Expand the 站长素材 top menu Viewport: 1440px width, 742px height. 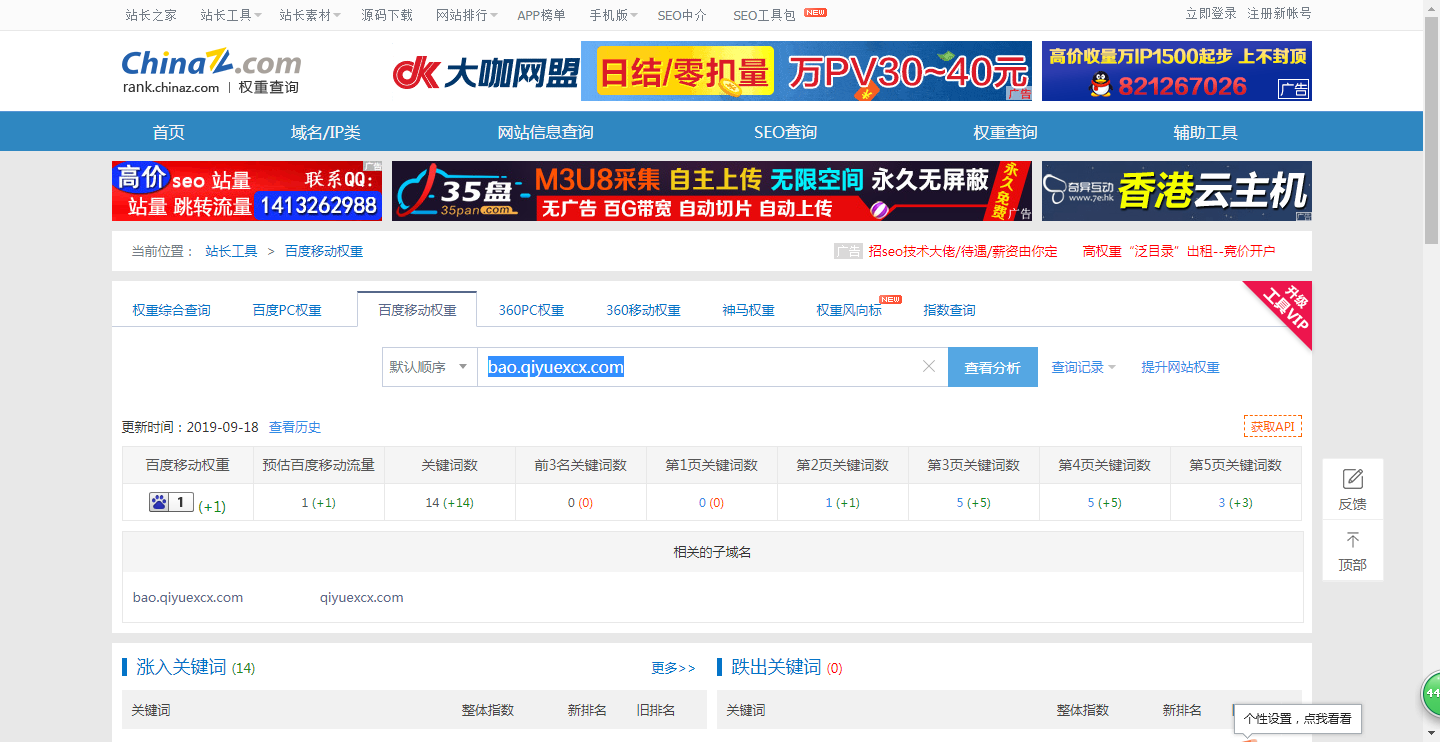(x=310, y=15)
